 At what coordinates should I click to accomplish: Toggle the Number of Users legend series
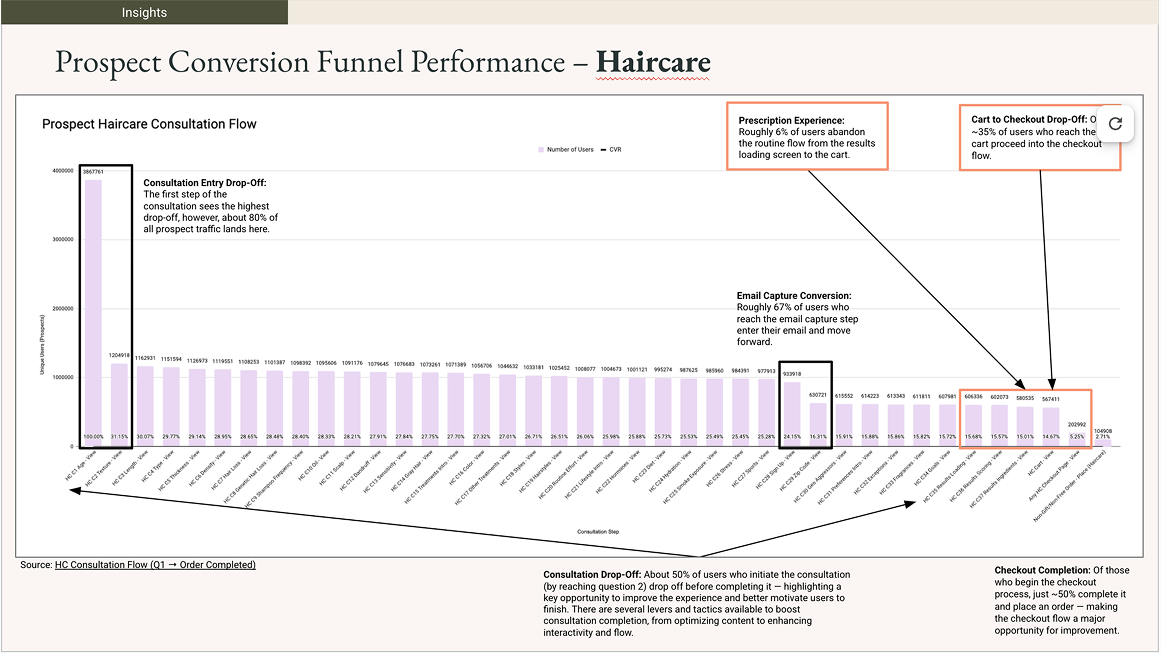tap(570, 149)
